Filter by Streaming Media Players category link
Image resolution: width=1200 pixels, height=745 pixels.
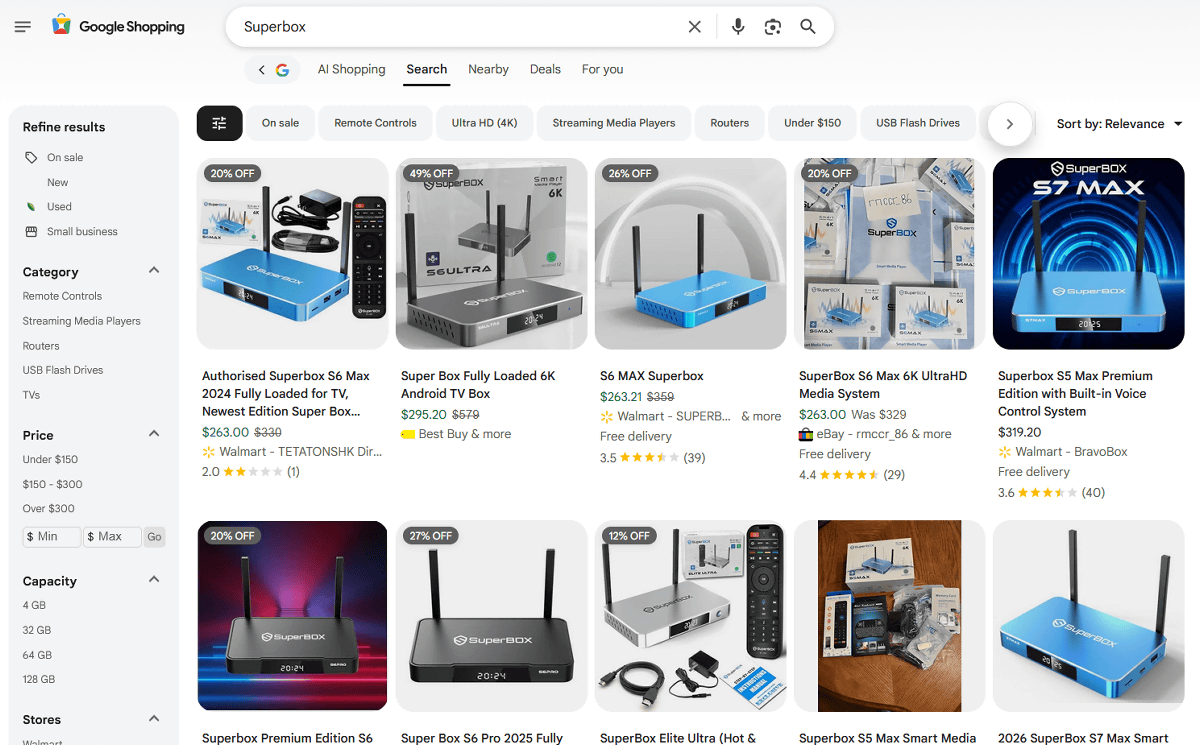(82, 321)
